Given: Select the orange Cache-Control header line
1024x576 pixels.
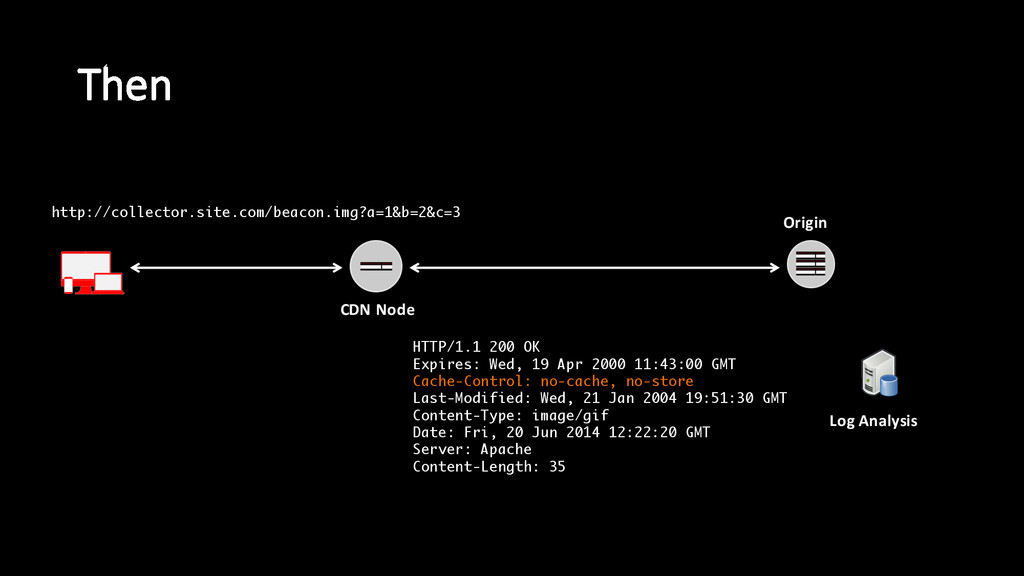Looking at the screenshot, I should click(x=553, y=381).
